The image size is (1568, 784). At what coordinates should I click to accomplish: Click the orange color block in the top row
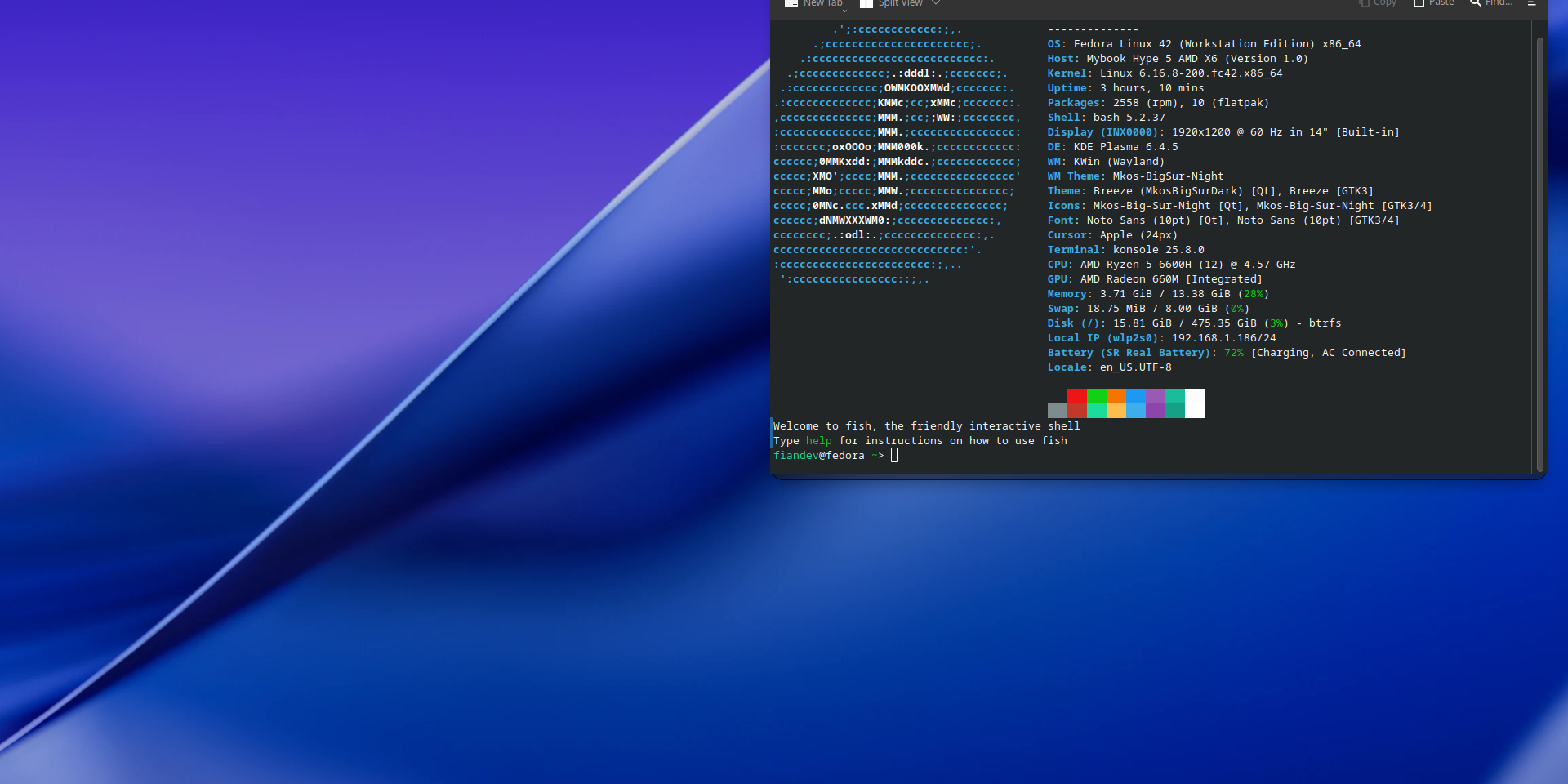1116,396
